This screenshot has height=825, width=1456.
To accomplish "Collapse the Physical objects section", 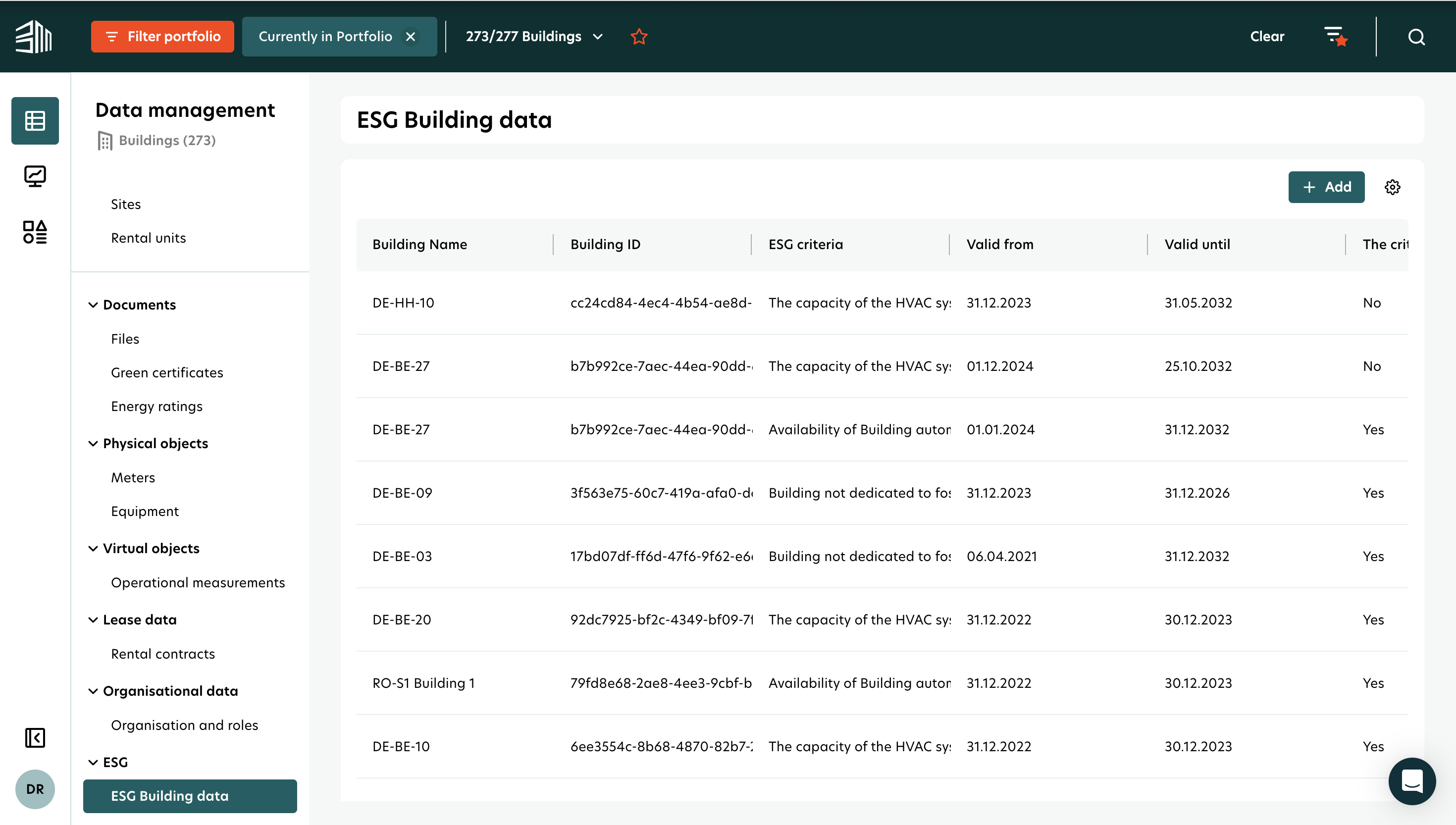I will pos(93,444).
